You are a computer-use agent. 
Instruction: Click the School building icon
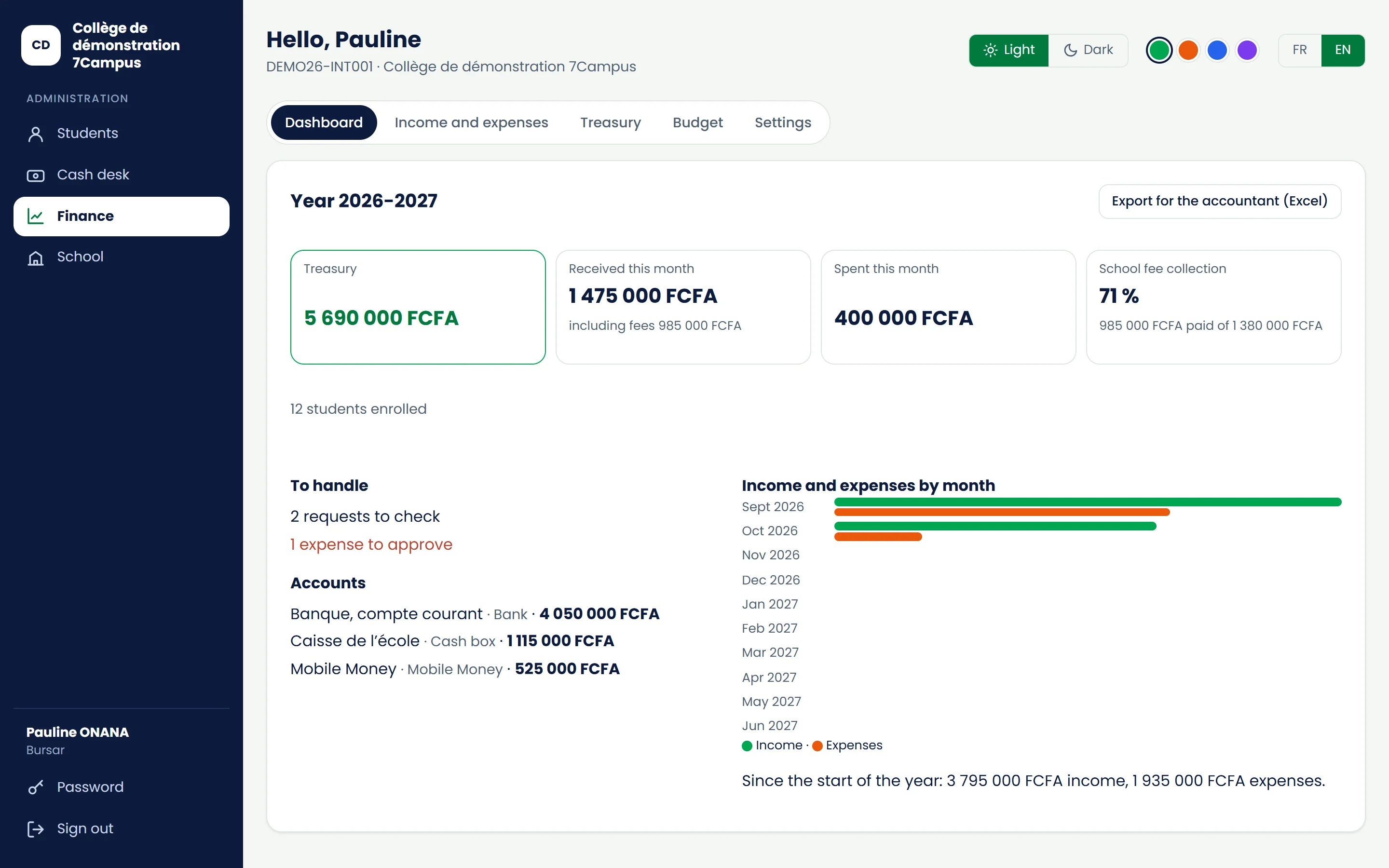click(x=36, y=258)
